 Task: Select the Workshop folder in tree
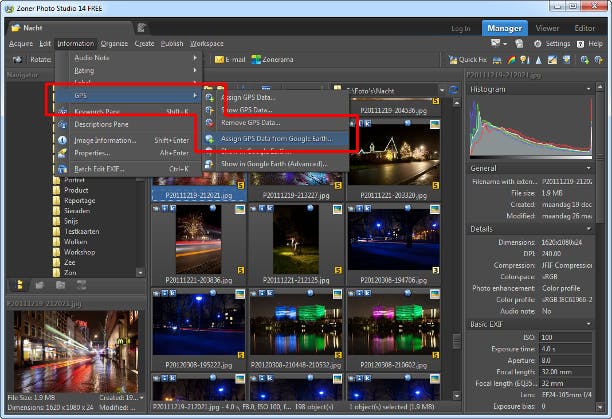80,250
